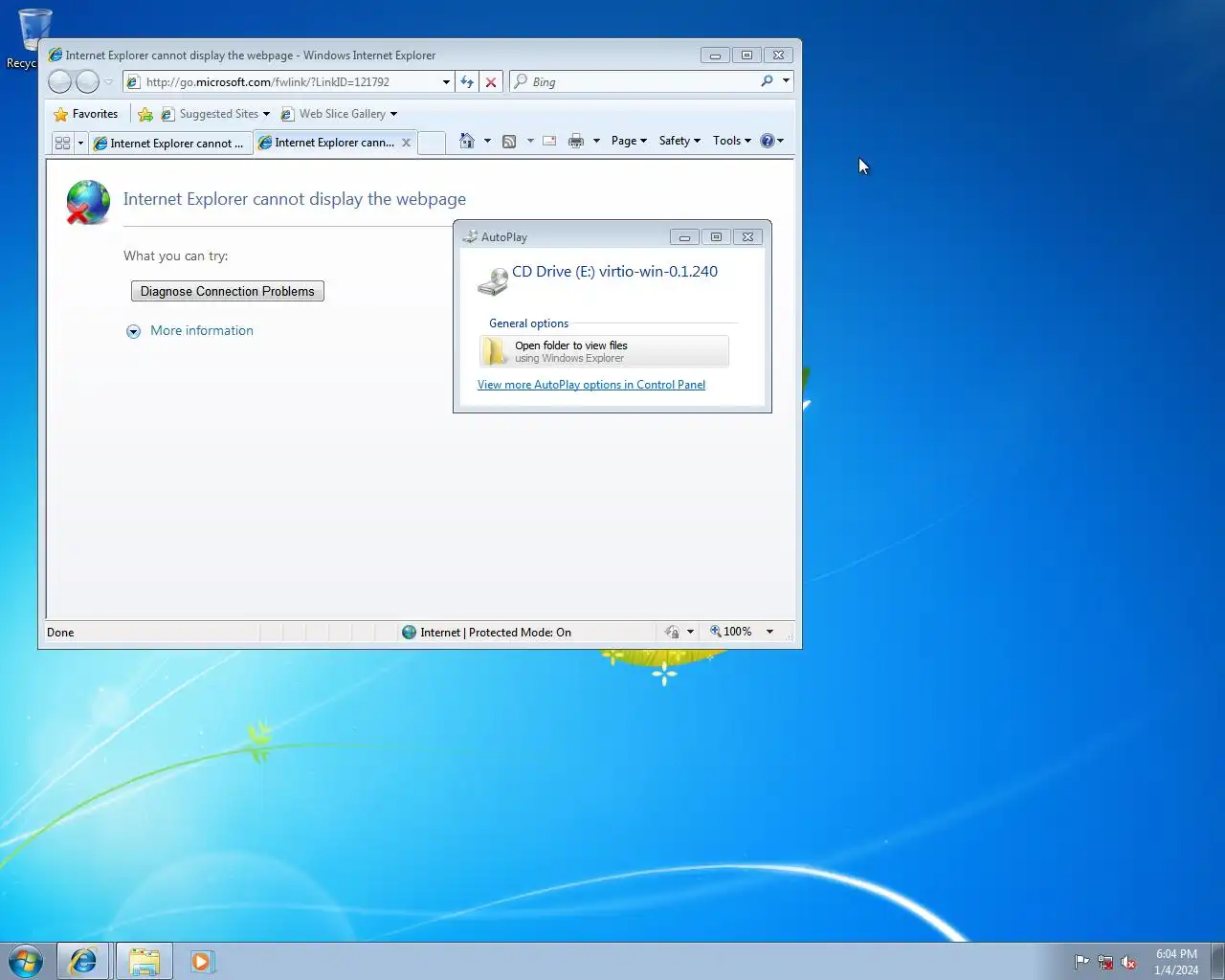Click the More information link text
Viewport: 1225px width, 980px height.
(202, 331)
